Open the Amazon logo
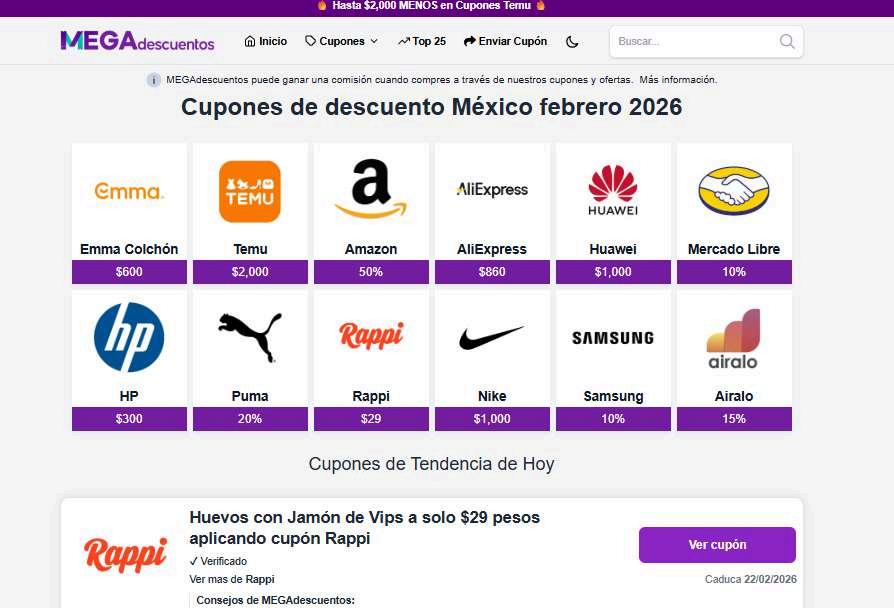This screenshot has height=608, width=894. 371,189
